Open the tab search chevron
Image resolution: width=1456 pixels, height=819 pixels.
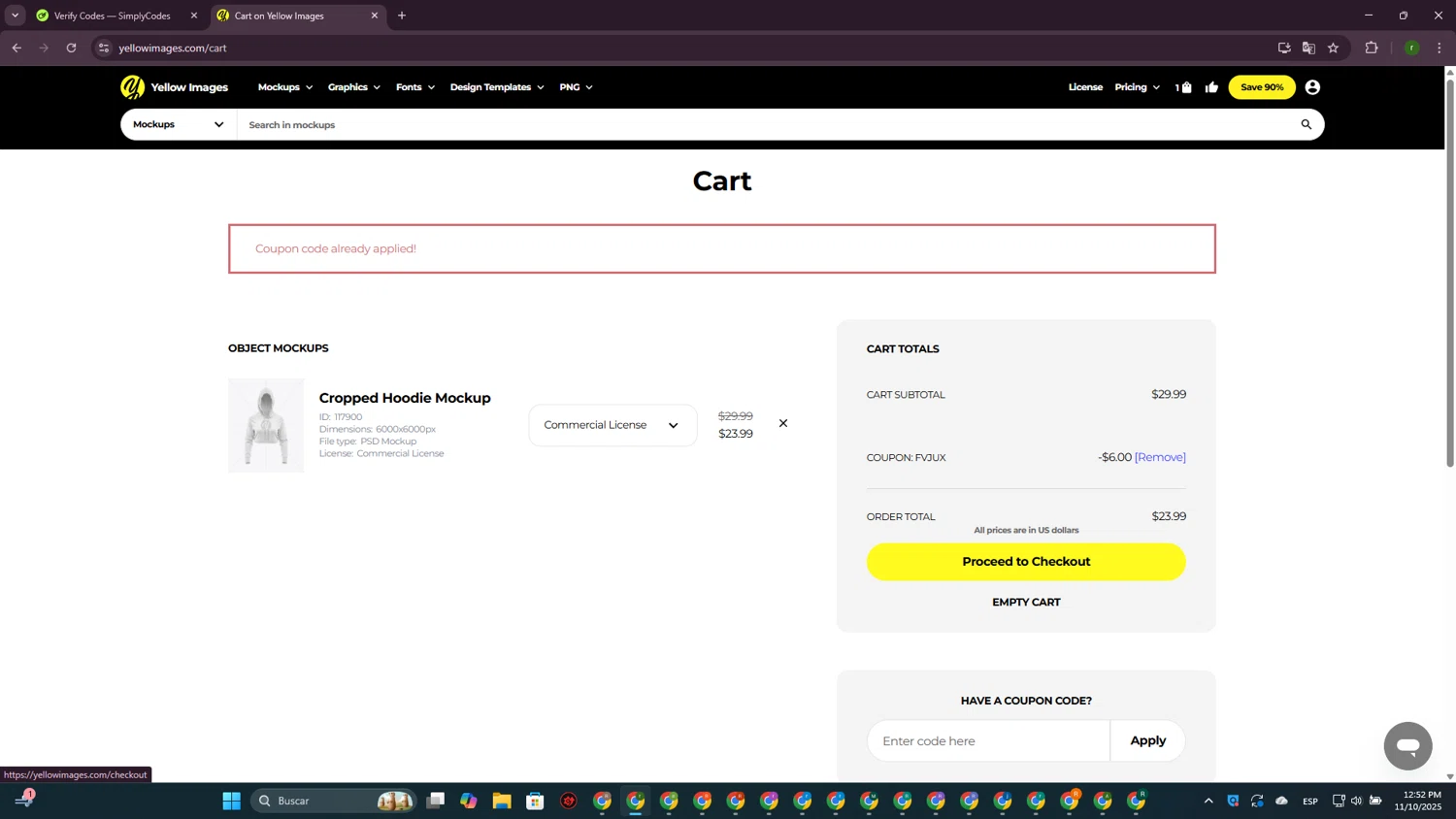pos(15,16)
